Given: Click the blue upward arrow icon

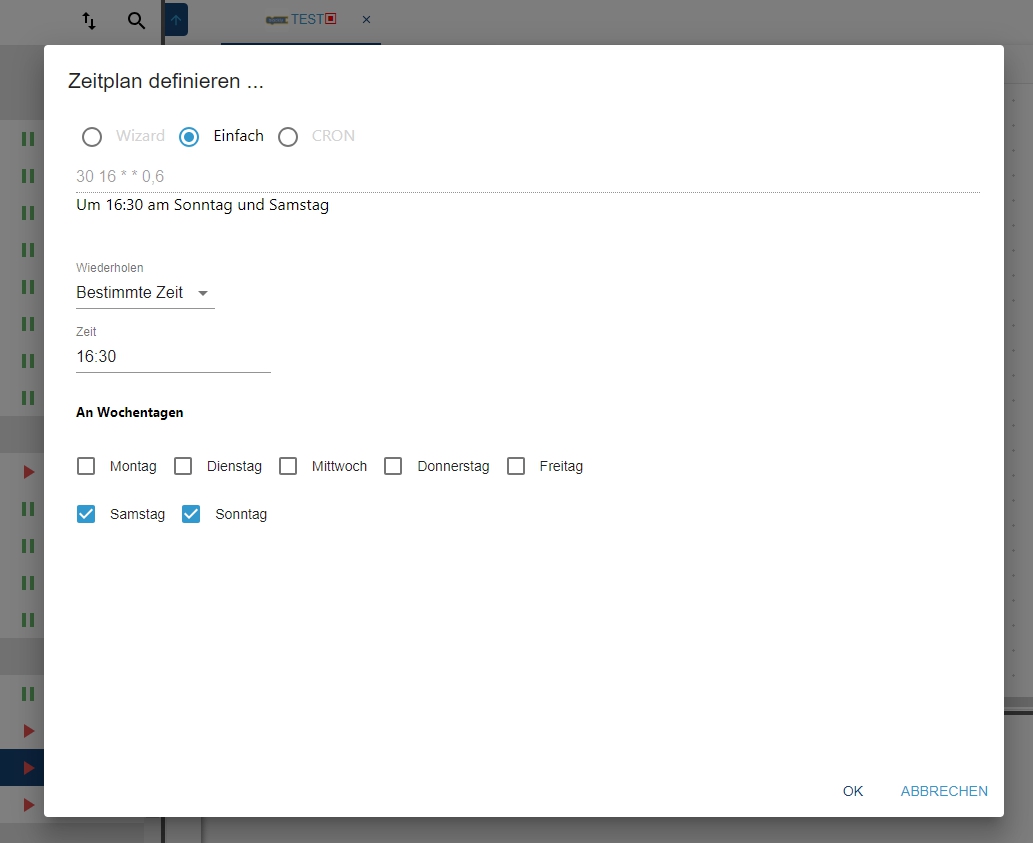Looking at the screenshot, I should click(176, 19).
